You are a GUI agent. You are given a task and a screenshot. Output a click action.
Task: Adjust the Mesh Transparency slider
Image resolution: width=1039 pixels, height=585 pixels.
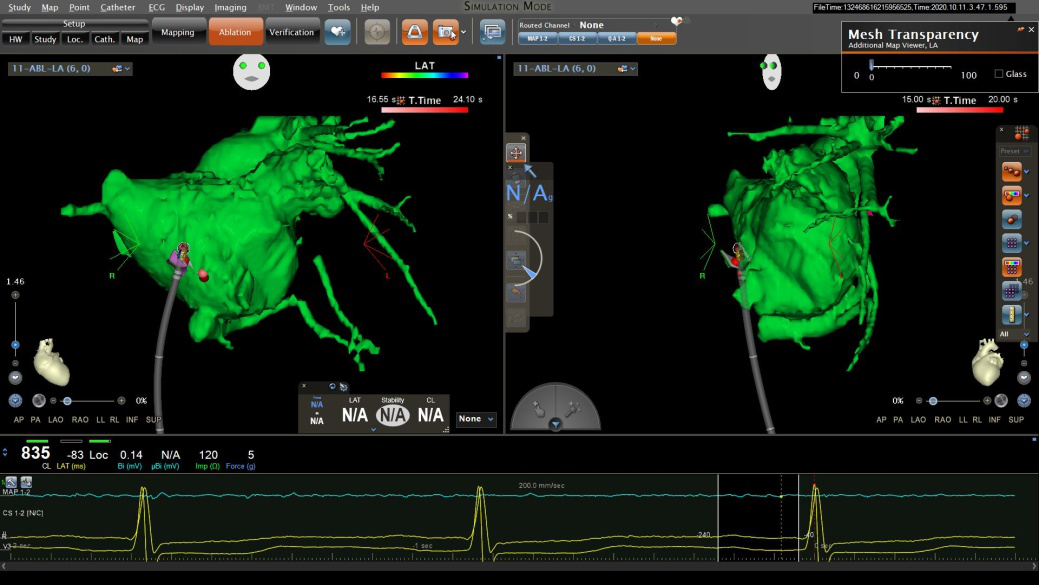click(x=872, y=64)
